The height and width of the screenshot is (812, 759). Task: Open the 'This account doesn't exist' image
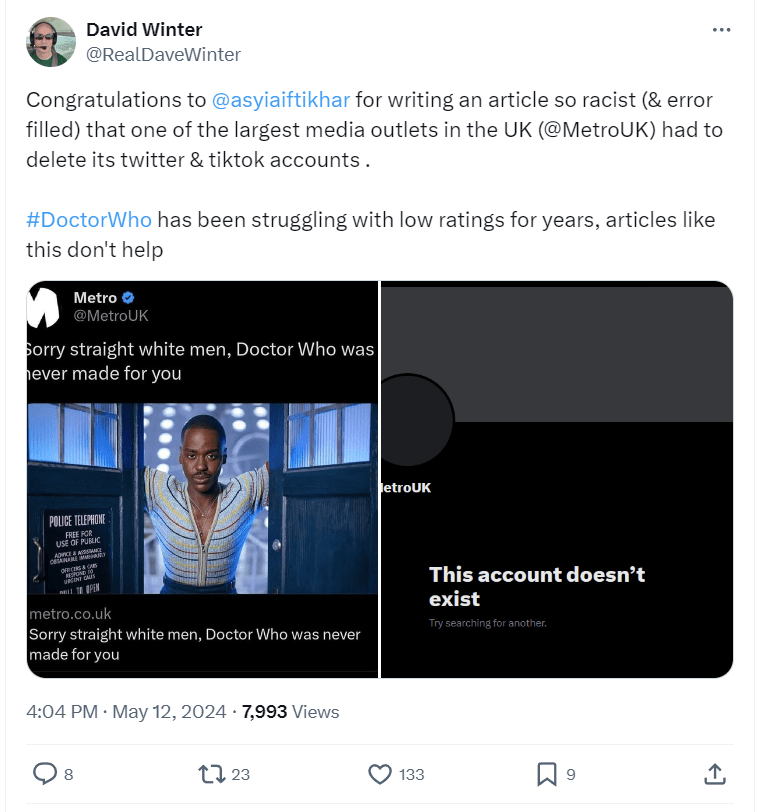557,480
